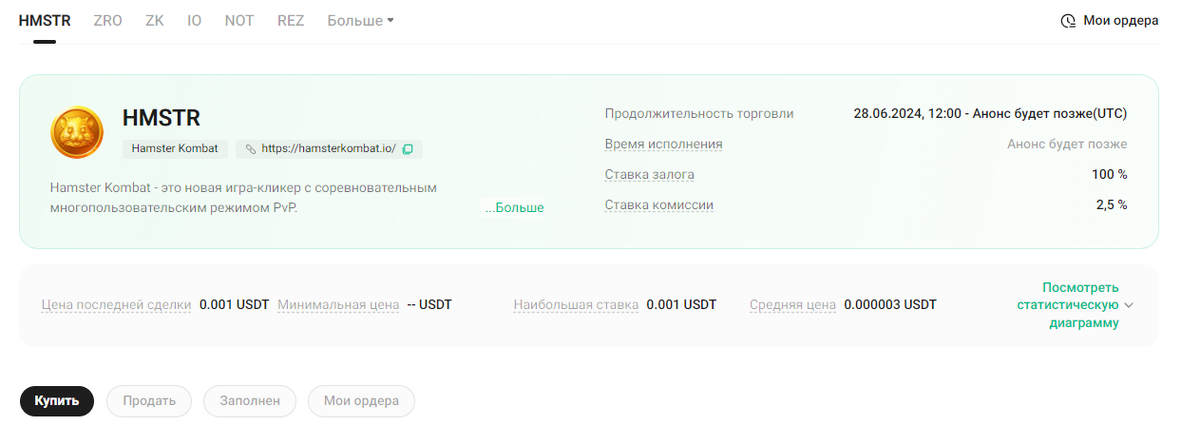Viewport: 1200px width, 445px height.
Task: Click the clock icon beside Мои ордера
Action: pyautogui.click(x=1068, y=20)
